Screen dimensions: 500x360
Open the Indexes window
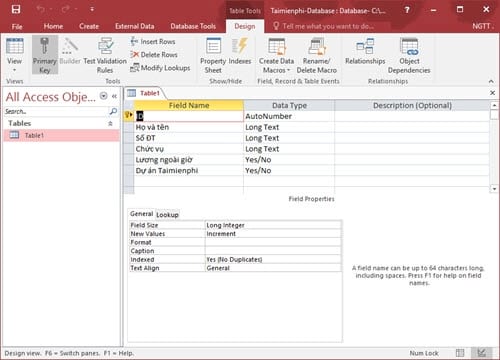240,51
